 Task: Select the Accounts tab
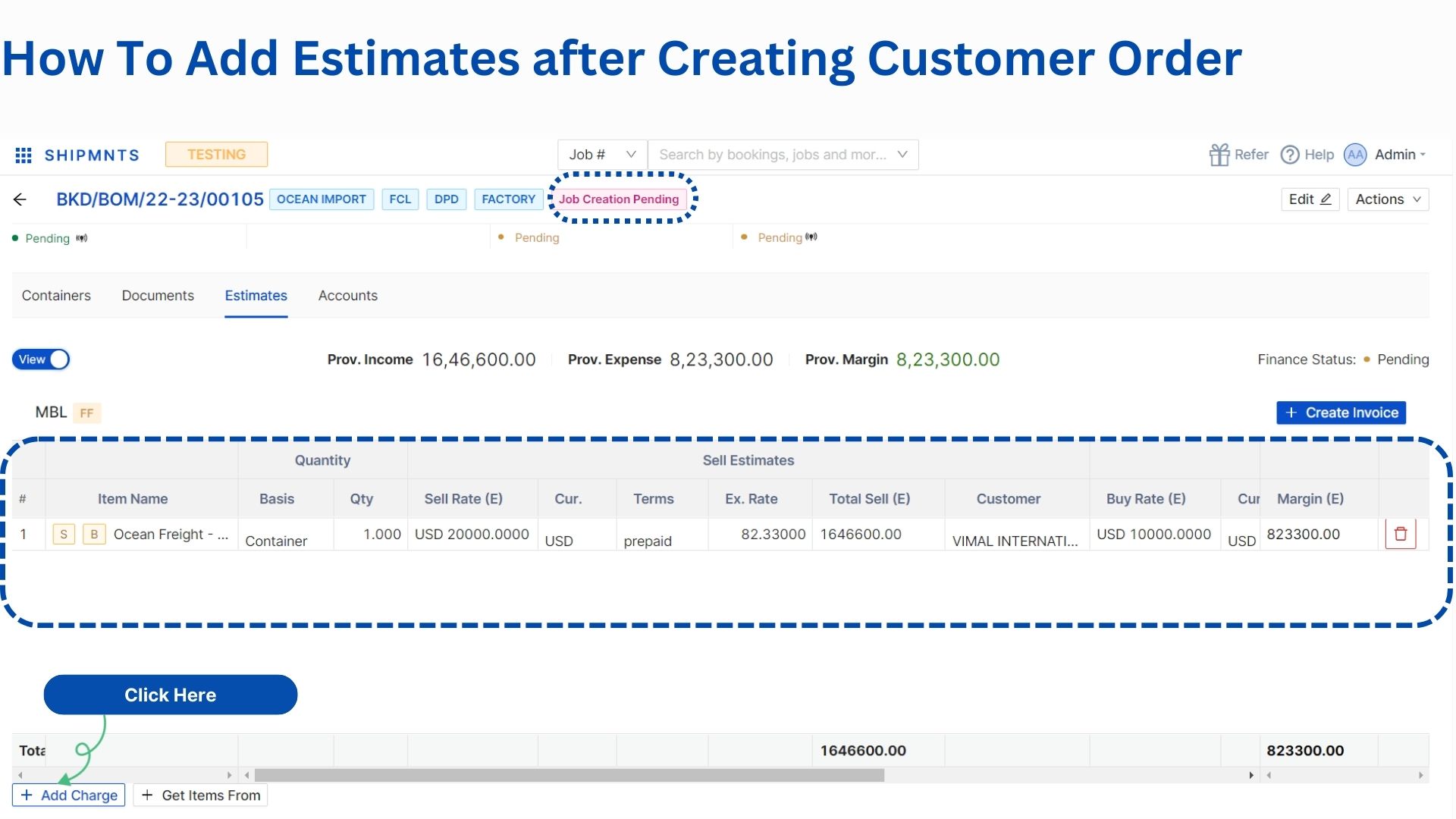(347, 295)
